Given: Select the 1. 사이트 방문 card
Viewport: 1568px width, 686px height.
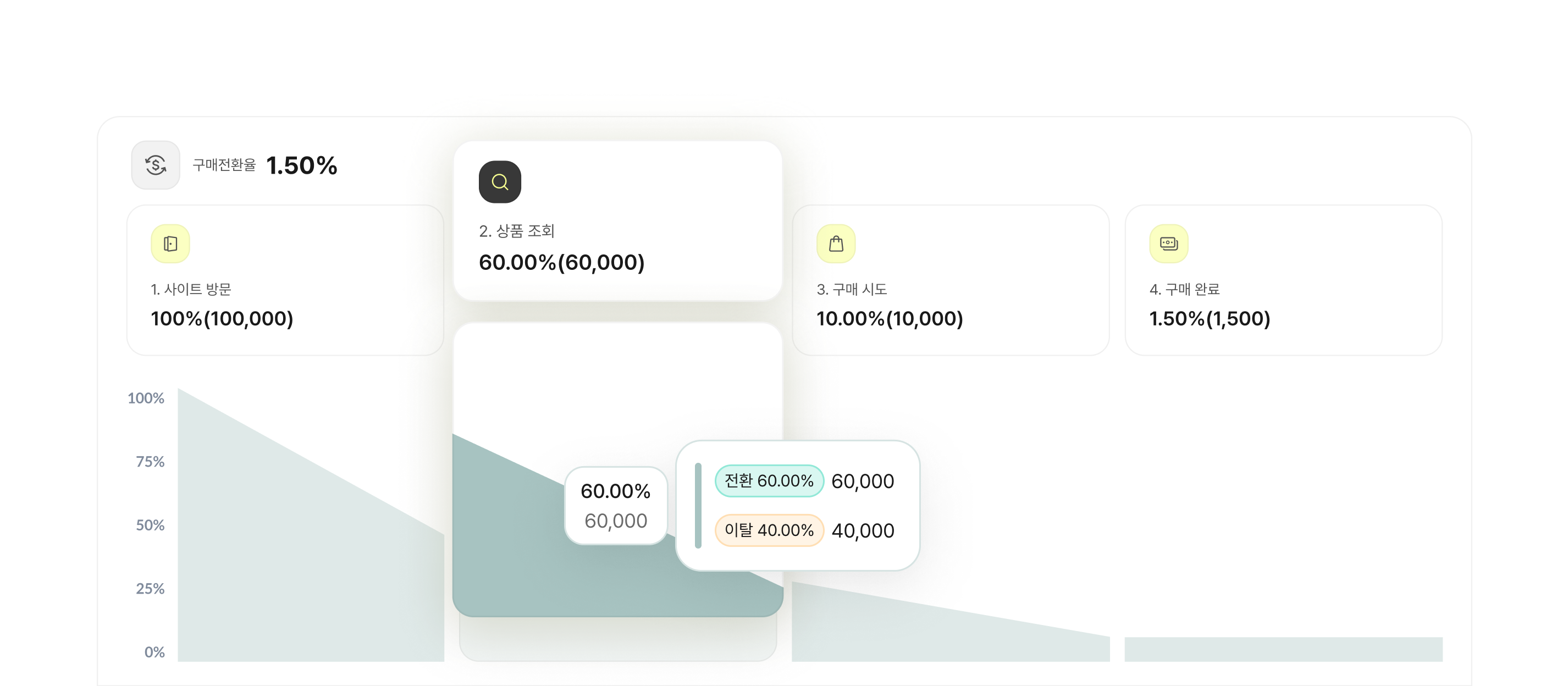Looking at the screenshot, I should pos(285,280).
